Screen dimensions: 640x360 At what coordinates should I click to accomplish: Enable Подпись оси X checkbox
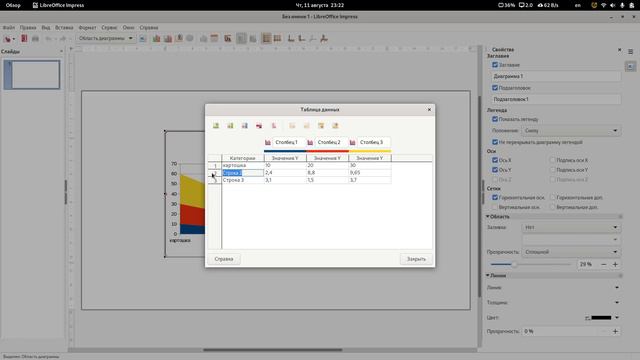point(553,160)
